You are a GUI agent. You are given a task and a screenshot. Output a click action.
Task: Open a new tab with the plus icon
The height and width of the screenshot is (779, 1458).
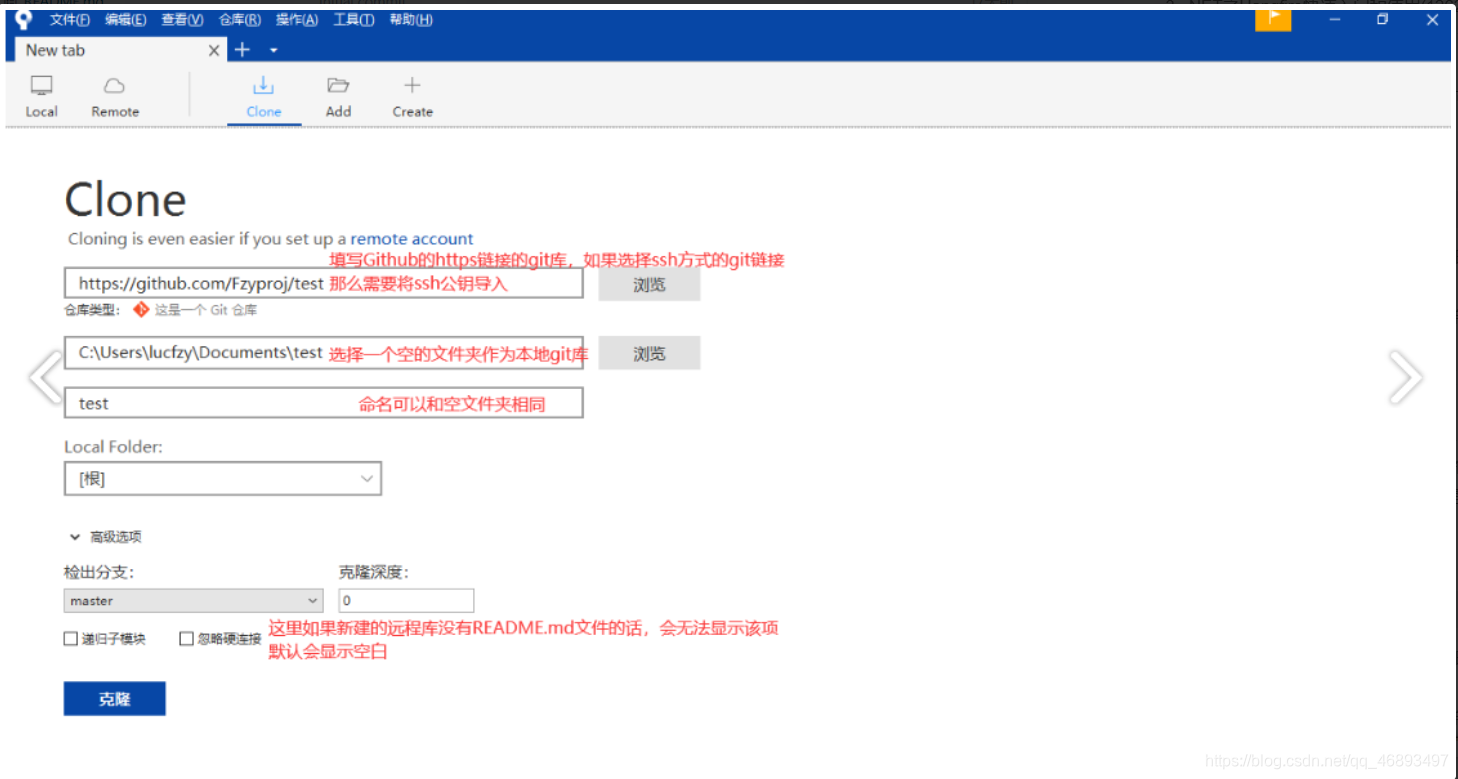(x=241, y=49)
